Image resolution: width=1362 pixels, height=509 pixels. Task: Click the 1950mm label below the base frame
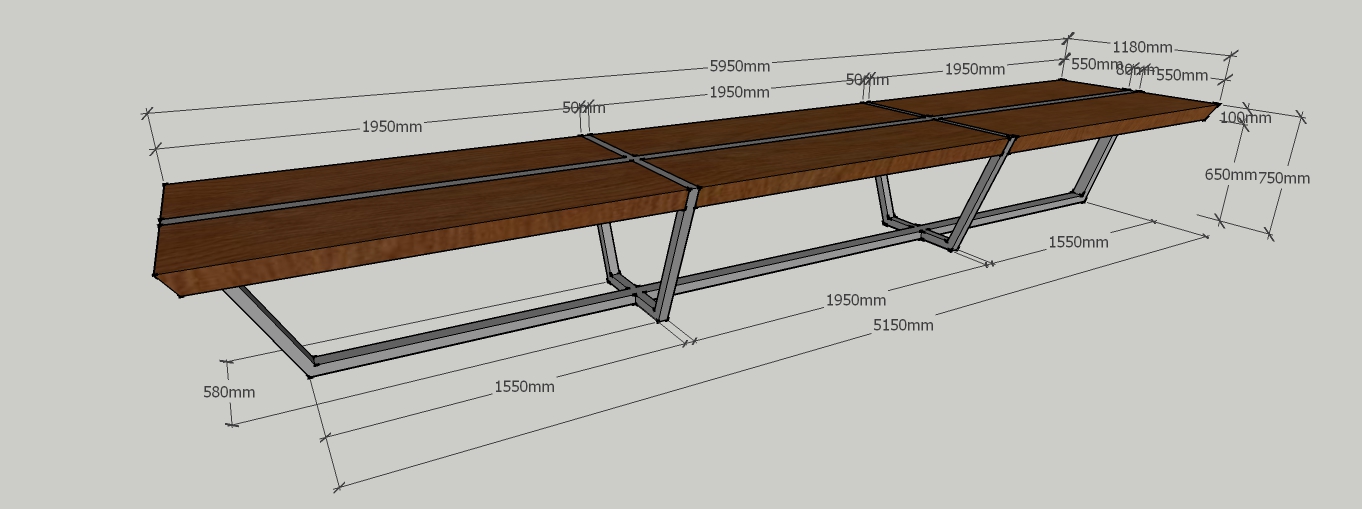pyautogui.click(x=855, y=300)
